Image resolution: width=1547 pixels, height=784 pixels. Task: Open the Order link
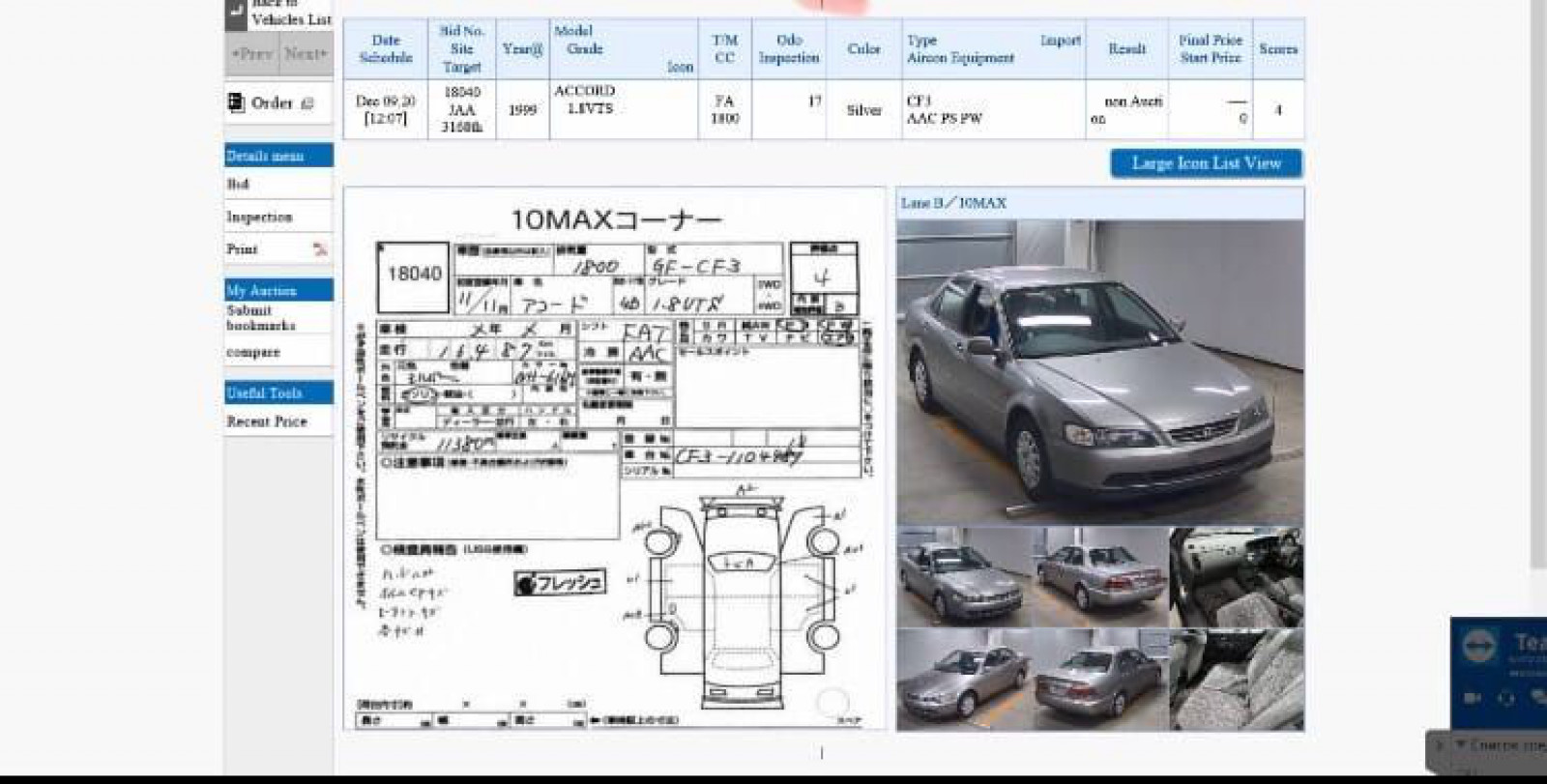coord(272,102)
